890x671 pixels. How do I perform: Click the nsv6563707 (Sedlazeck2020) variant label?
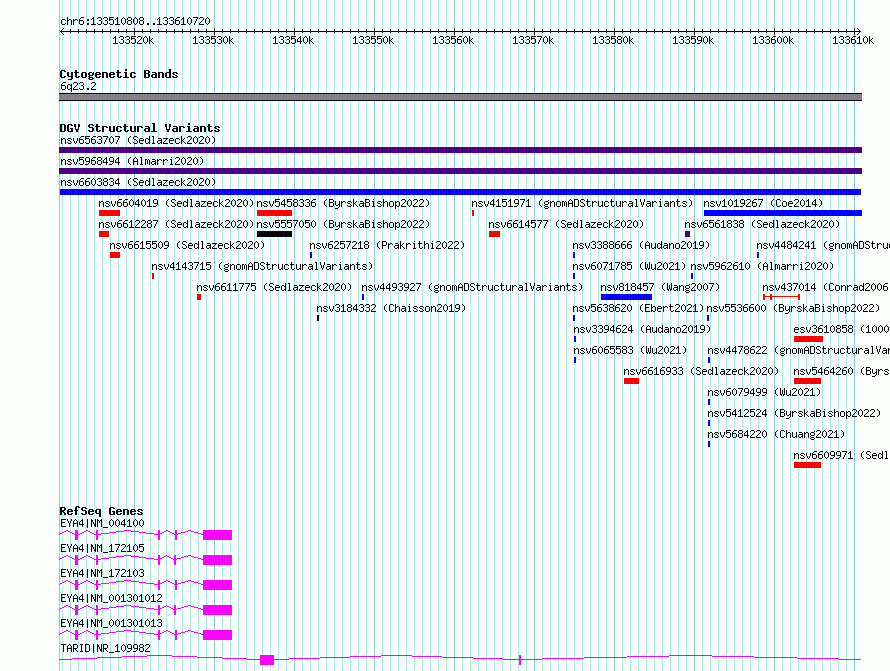[138, 140]
